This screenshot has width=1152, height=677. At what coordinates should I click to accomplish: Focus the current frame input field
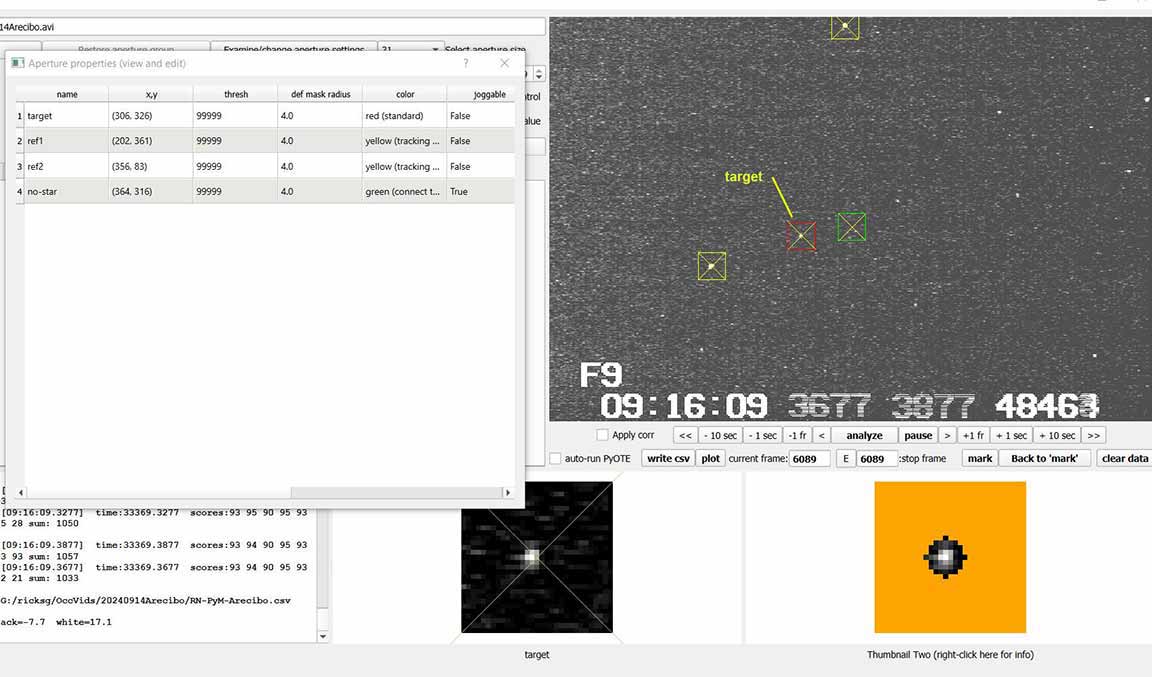(x=810, y=459)
